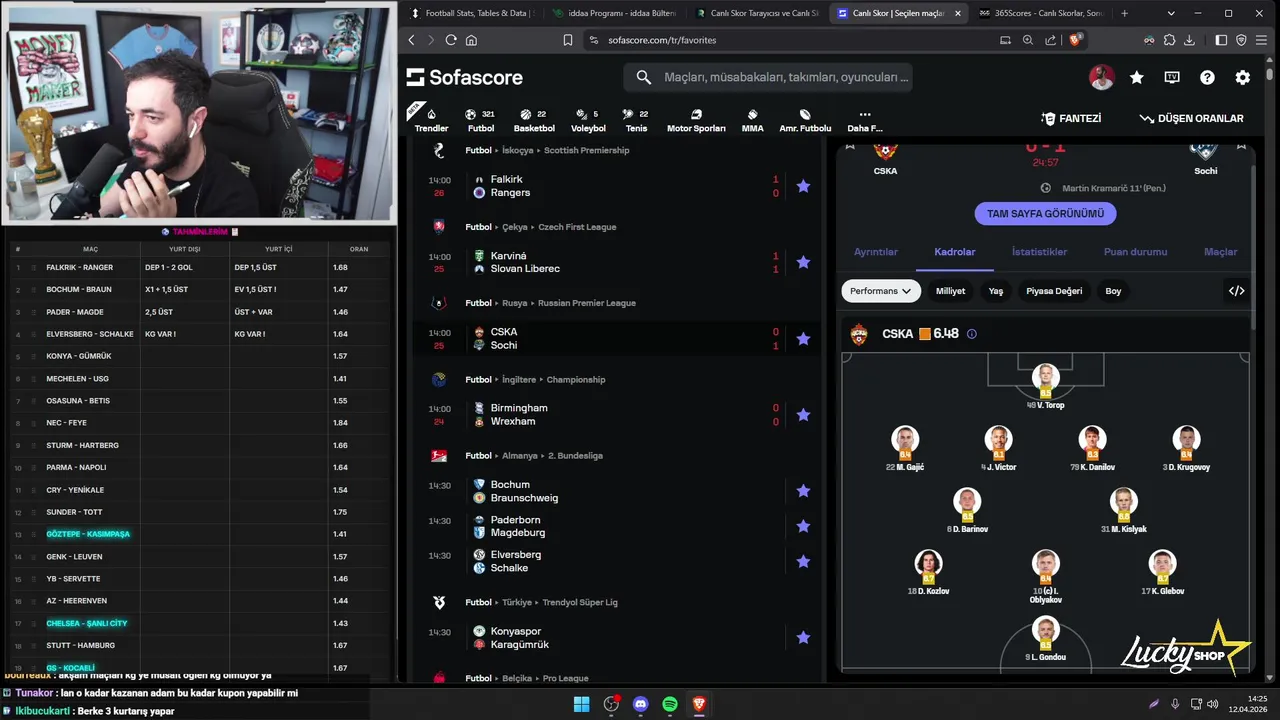Open goalkeeper V. Torop player thumbnail

click(1045, 379)
